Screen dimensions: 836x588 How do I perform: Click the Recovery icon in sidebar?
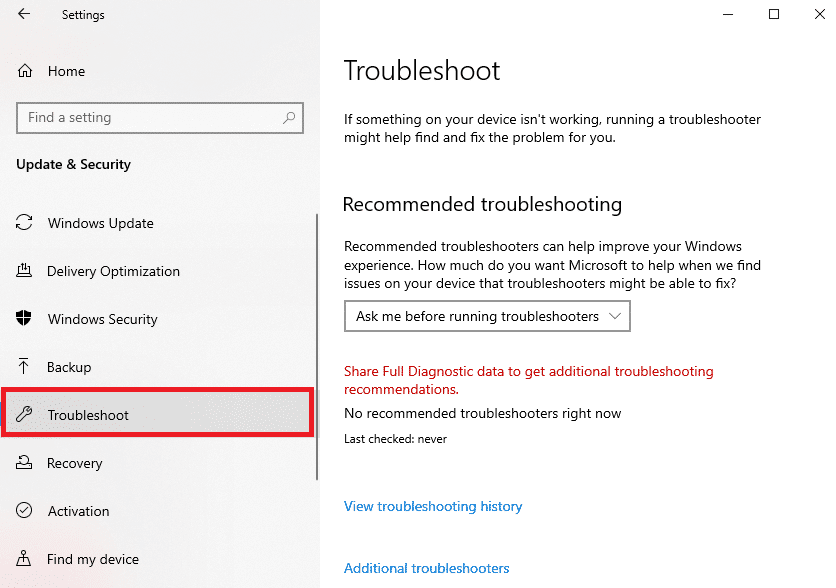click(x=25, y=463)
